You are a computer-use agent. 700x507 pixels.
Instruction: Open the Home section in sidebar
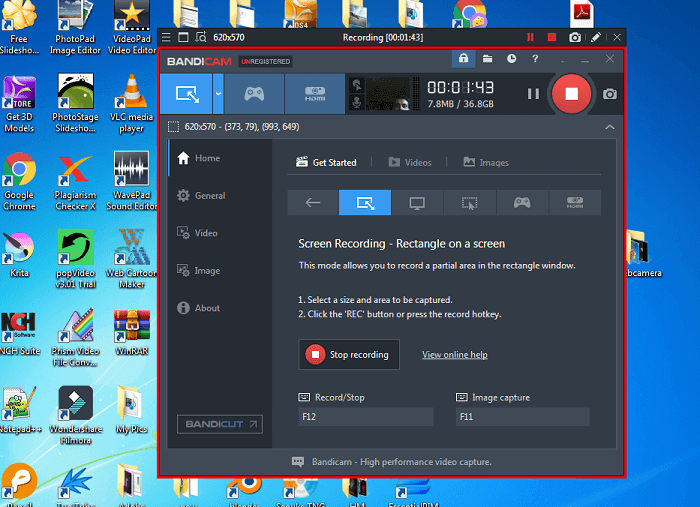pyautogui.click(x=199, y=158)
